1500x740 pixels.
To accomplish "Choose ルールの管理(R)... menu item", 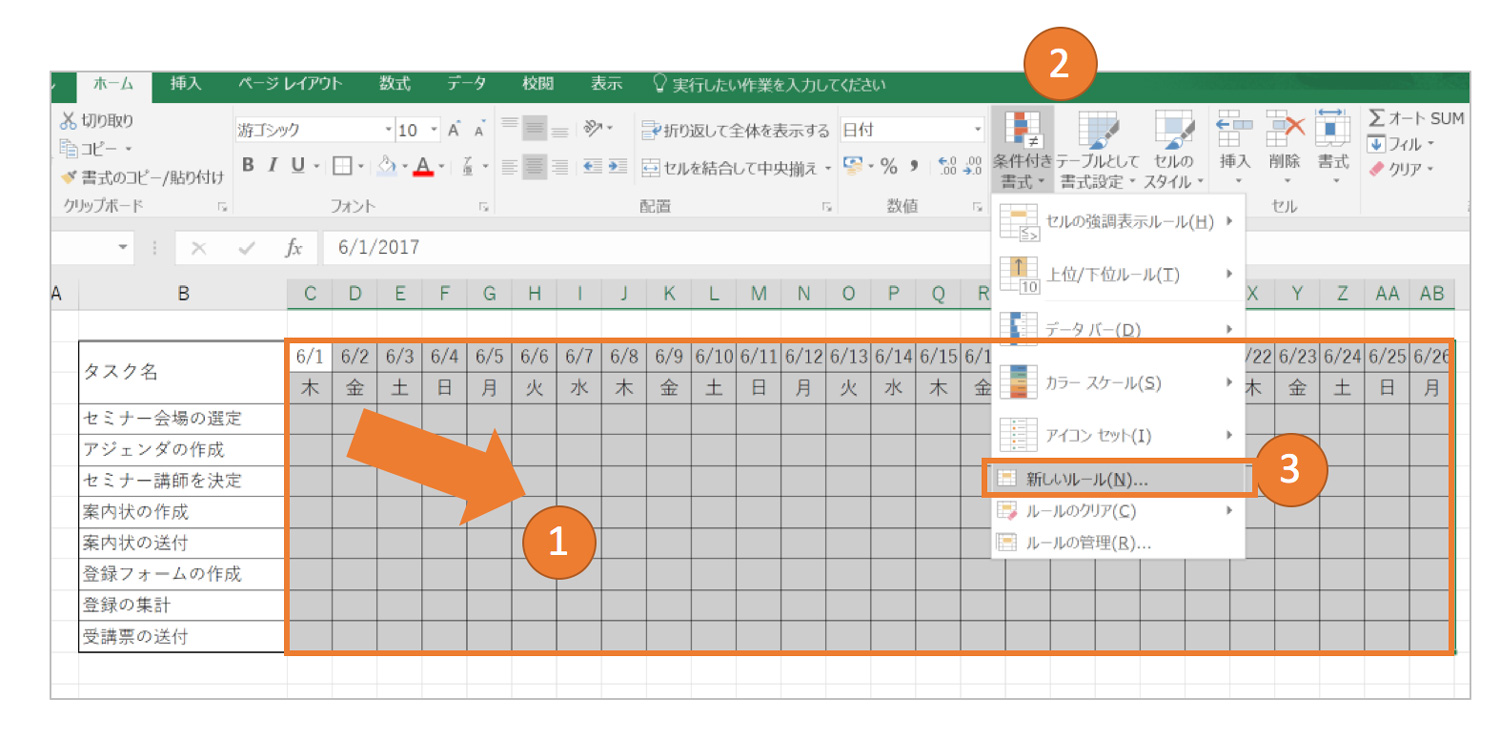I will coord(1118,543).
